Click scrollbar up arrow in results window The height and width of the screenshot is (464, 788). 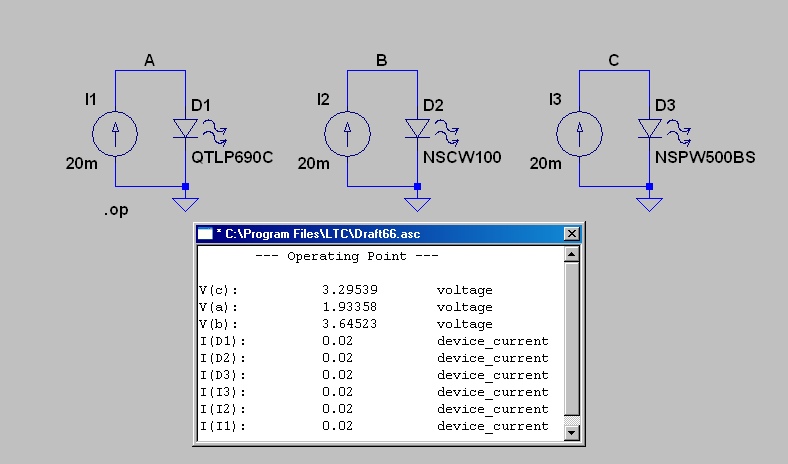click(572, 254)
